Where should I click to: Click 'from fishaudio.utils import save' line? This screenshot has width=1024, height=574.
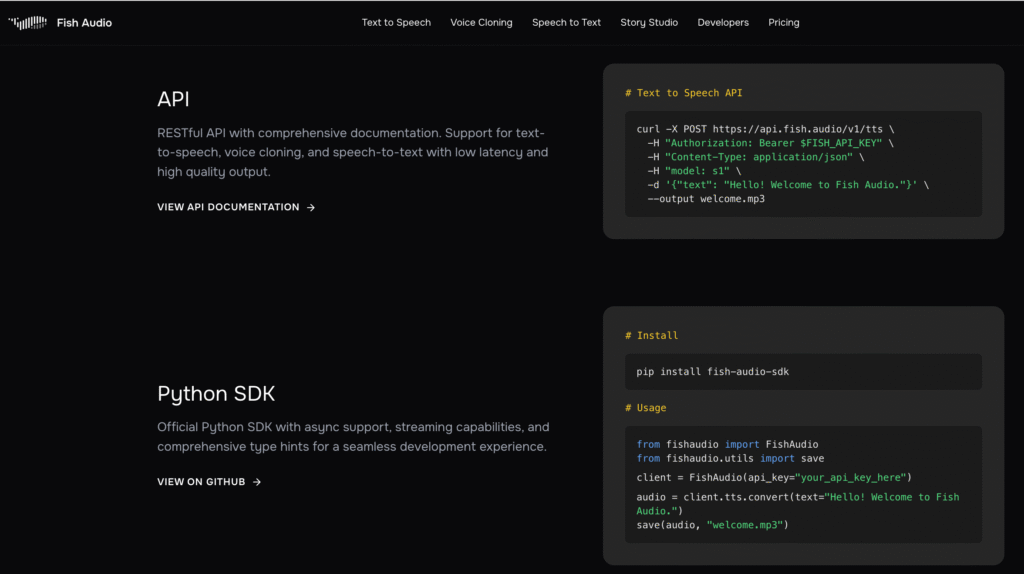click(x=730, y=458)
